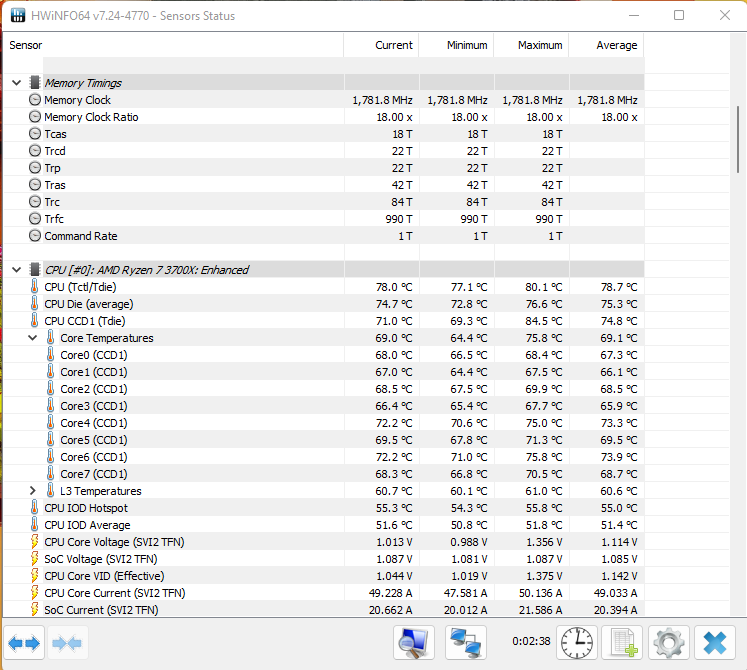Select the CPU CCD1 (Tdie) row
This screenshot has height=670, width=747.
(x=324, y=321)
